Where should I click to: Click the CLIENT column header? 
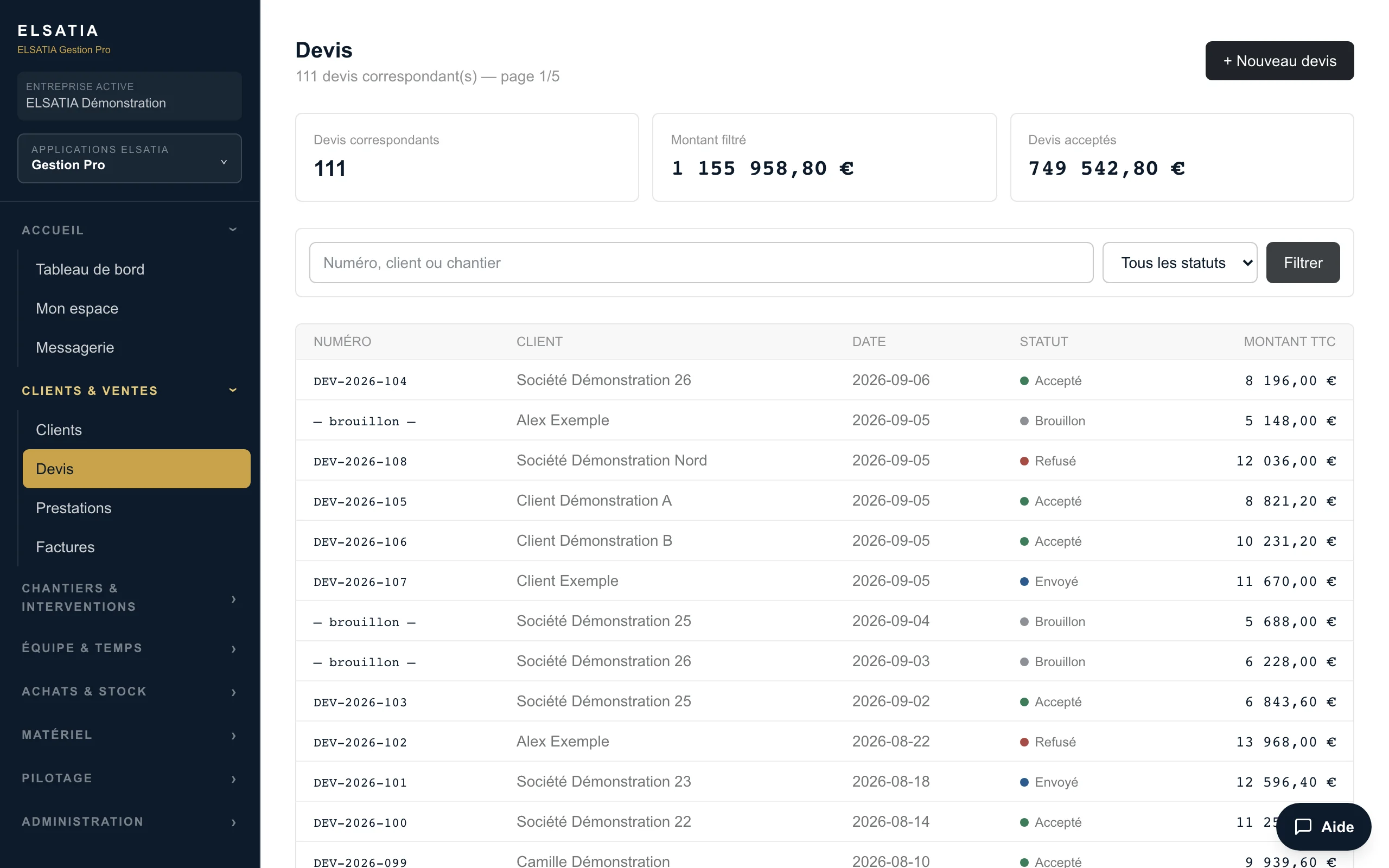click(x=539, y=342)
